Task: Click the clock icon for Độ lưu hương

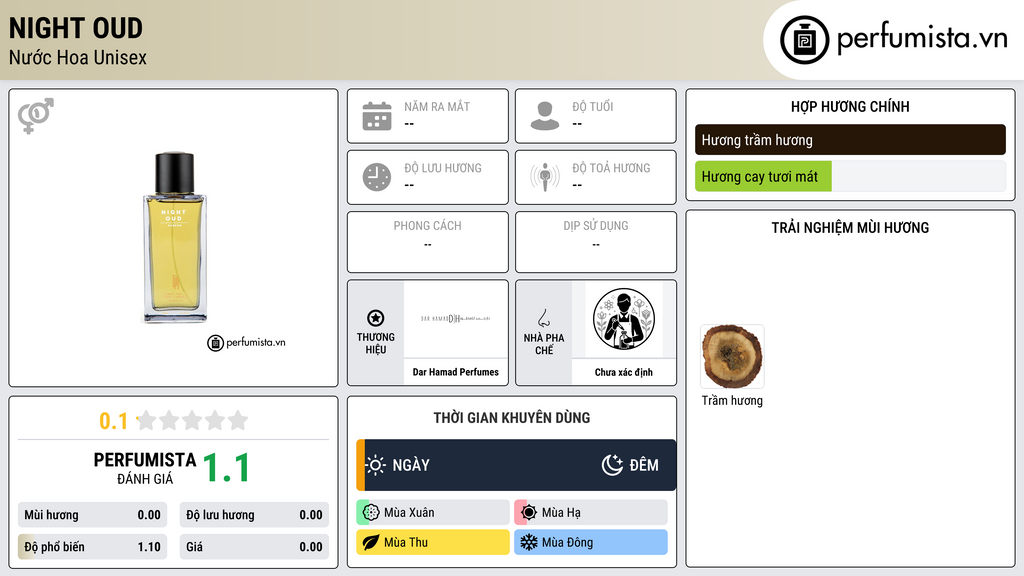Action: pos(377,177)
